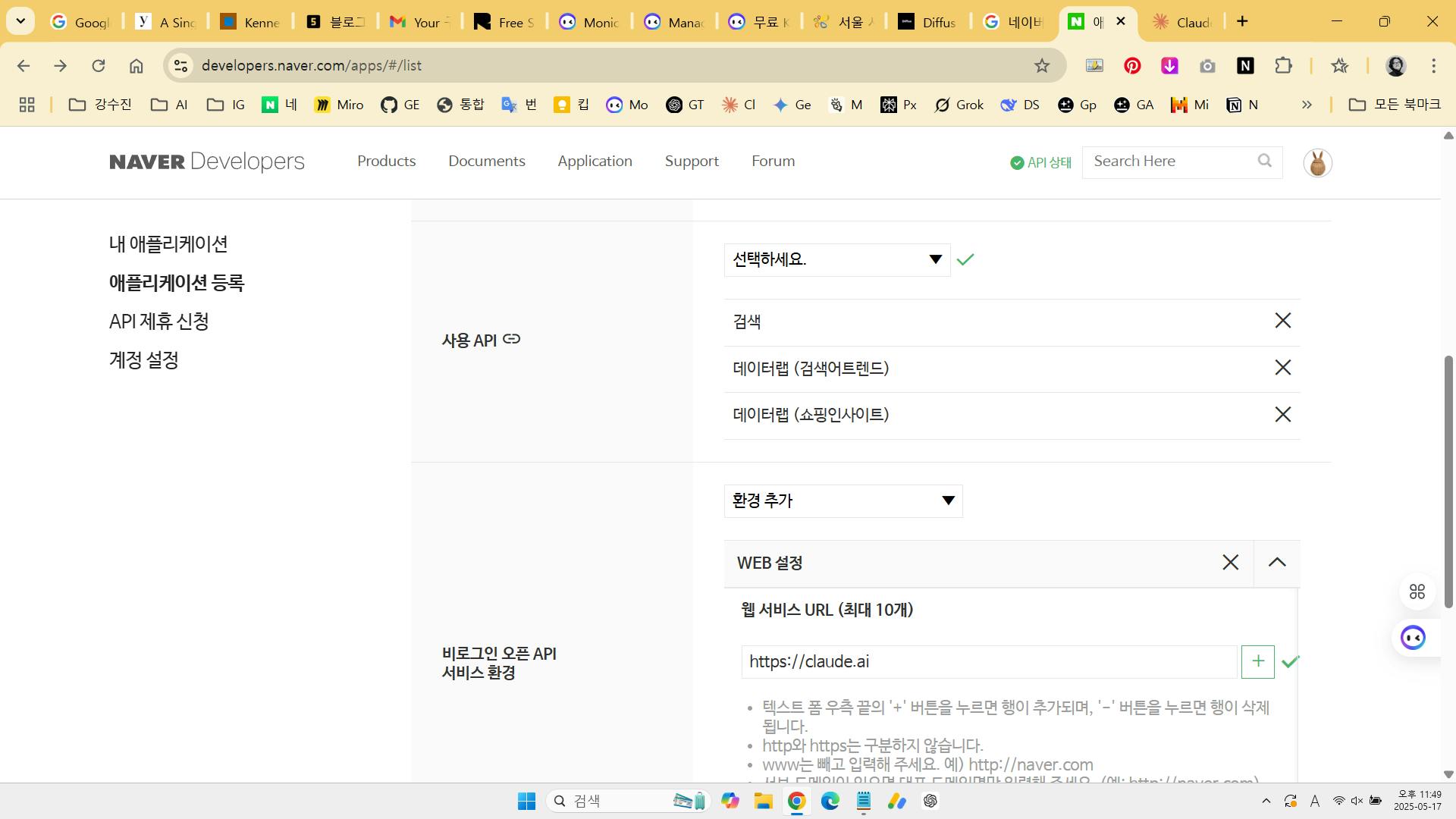Open the 환경 추가 dropdown
Image resolution: width=1456 pixels, height=819 pixels.
point(843,501)
